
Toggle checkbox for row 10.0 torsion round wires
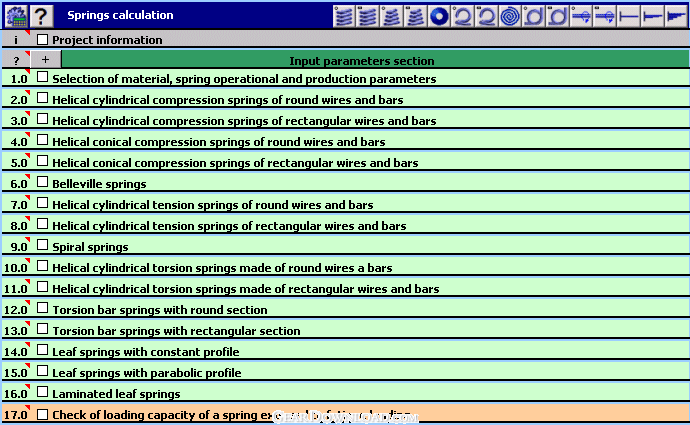(x=42, y=266)
